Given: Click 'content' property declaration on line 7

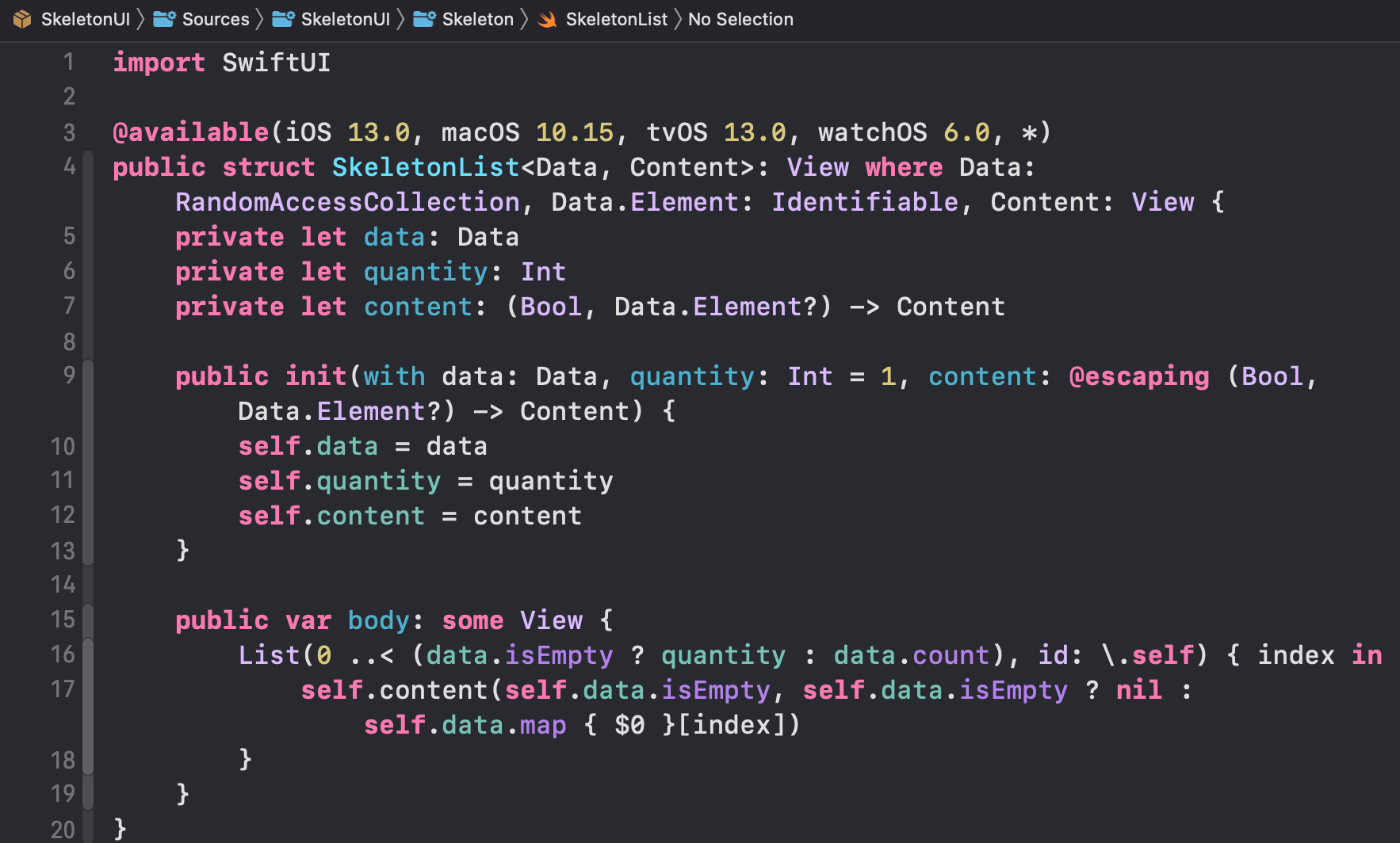Looking at the screenshot, I should [418, 307].
